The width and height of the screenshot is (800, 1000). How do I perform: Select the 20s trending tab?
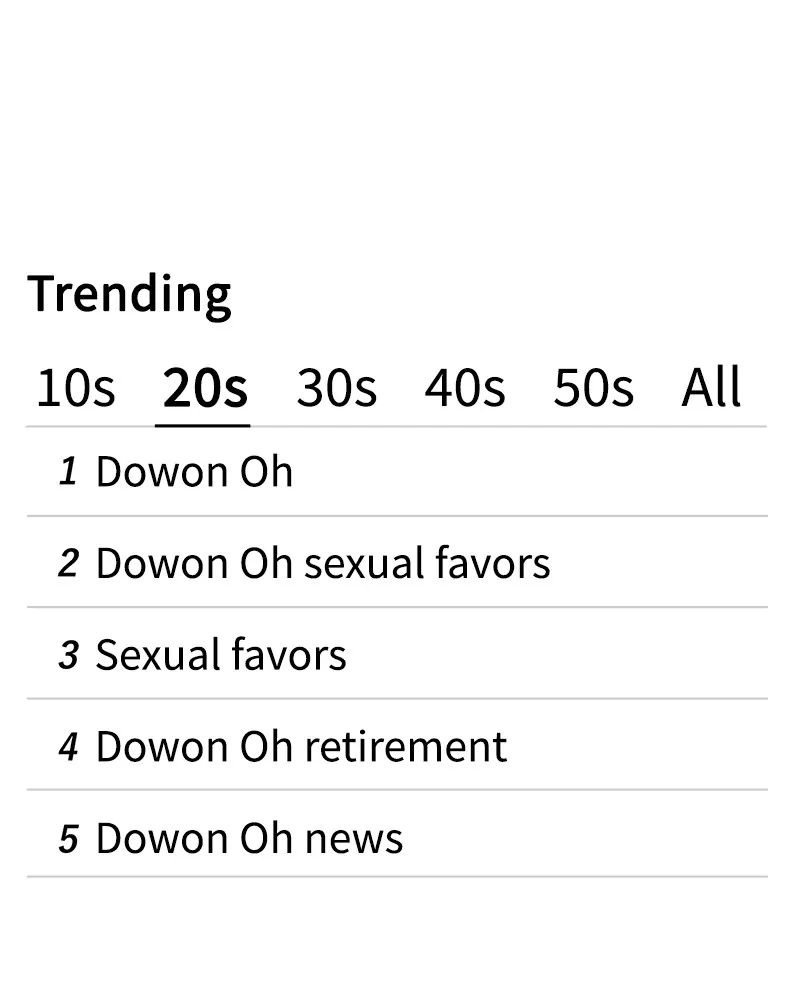204,388
